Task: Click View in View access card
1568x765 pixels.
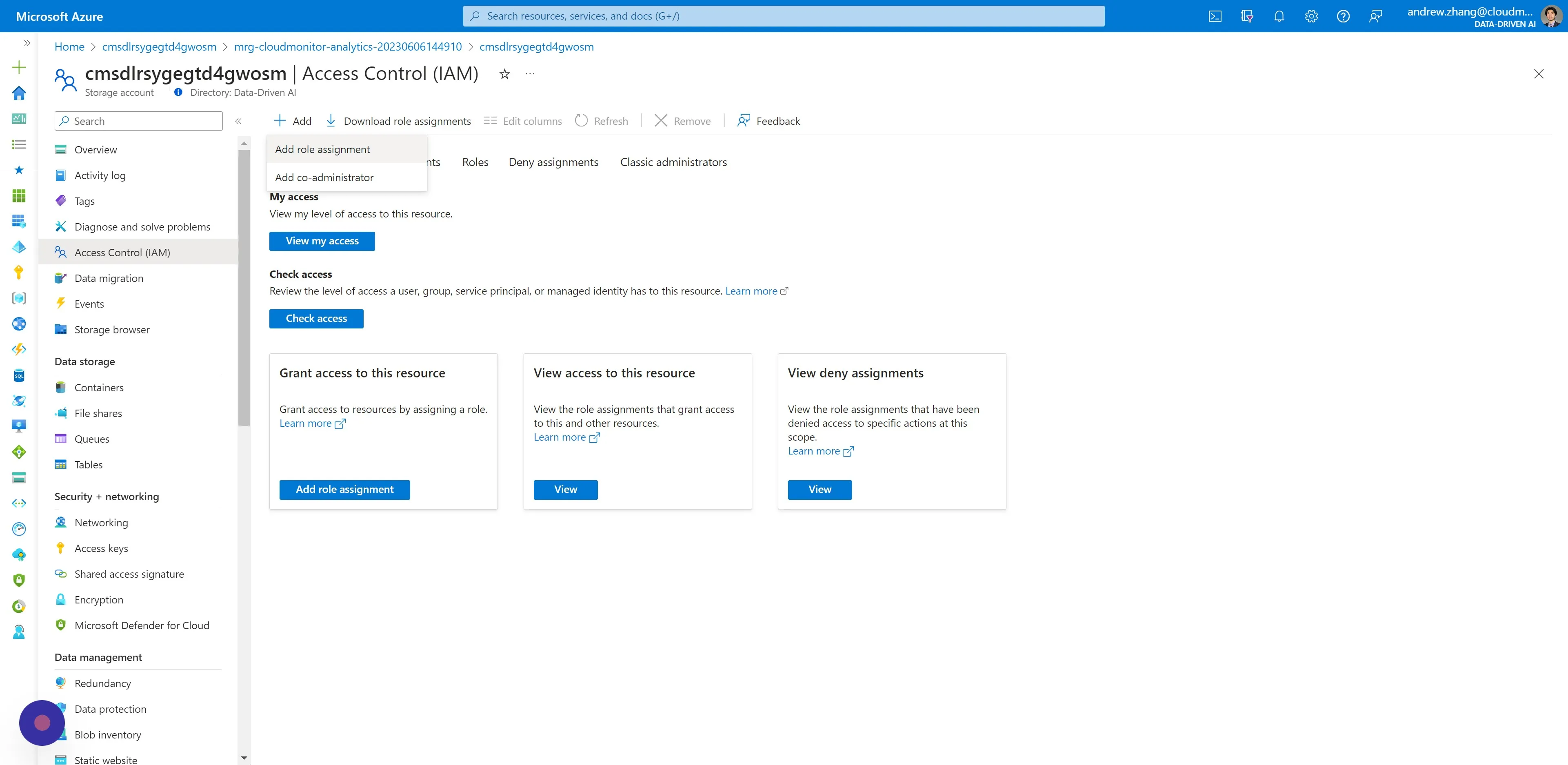Action: [566, 489]
